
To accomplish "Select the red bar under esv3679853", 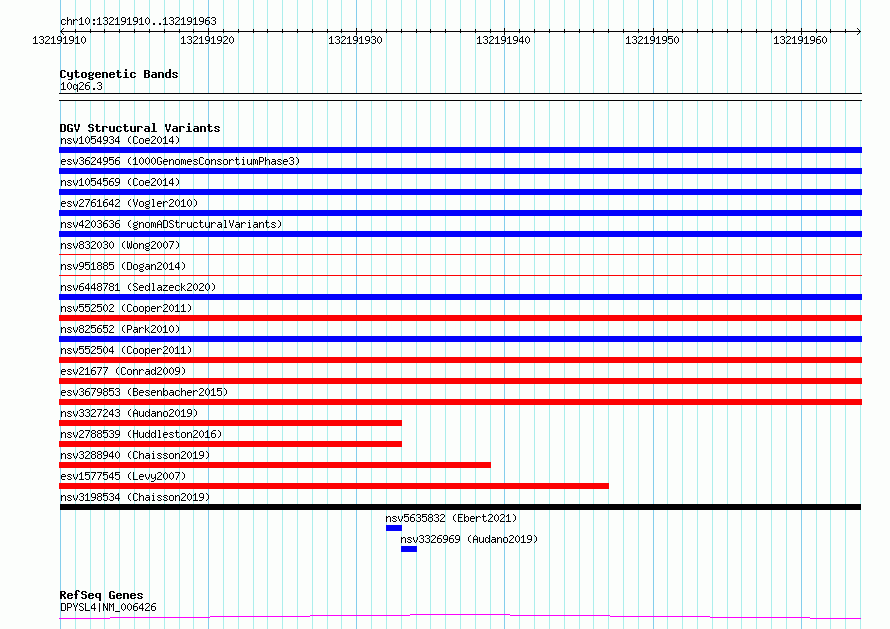I will tap(460, 402).
